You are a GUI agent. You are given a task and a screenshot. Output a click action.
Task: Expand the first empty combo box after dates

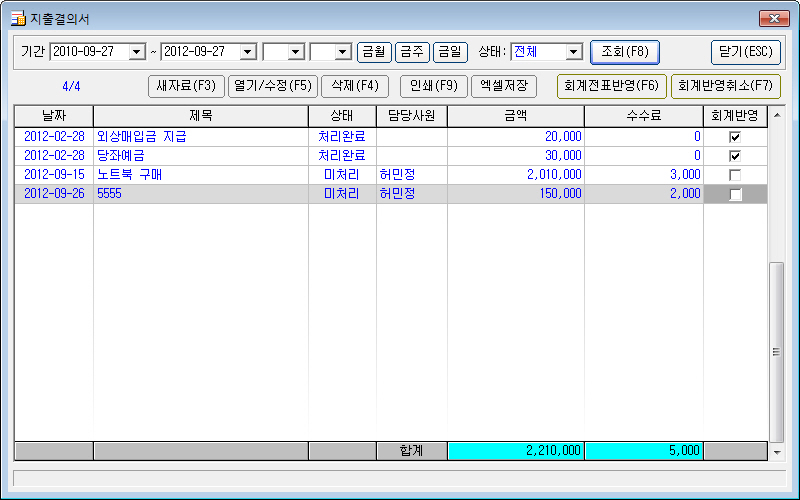295,52
